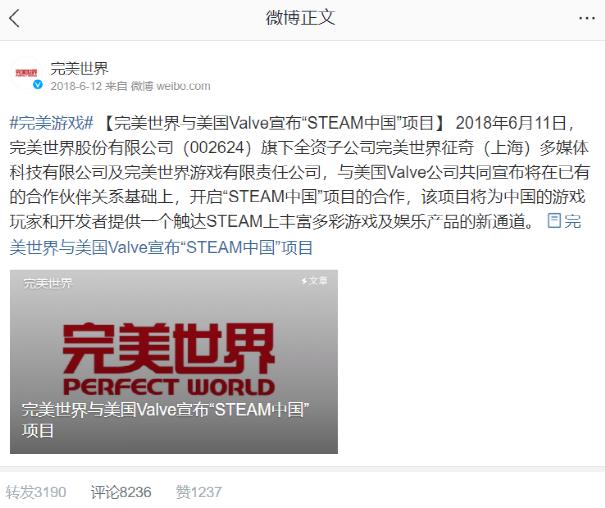Click the 完美世界 watermark on article card

click(x=47, y=283)
